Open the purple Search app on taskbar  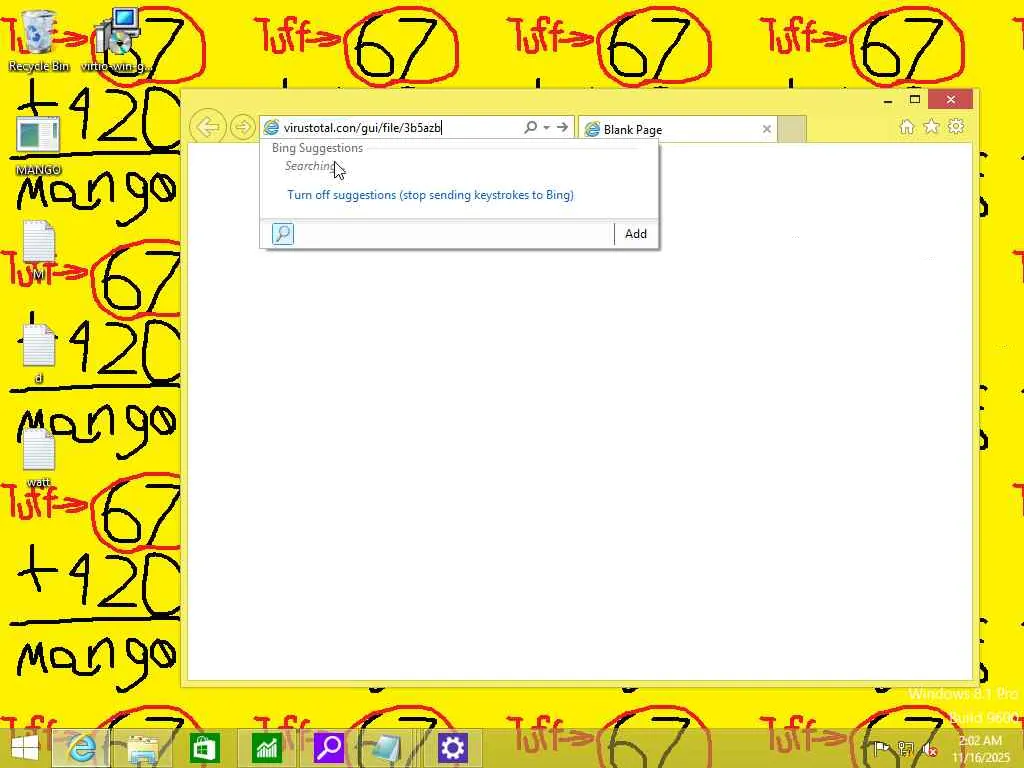[328, 748]
